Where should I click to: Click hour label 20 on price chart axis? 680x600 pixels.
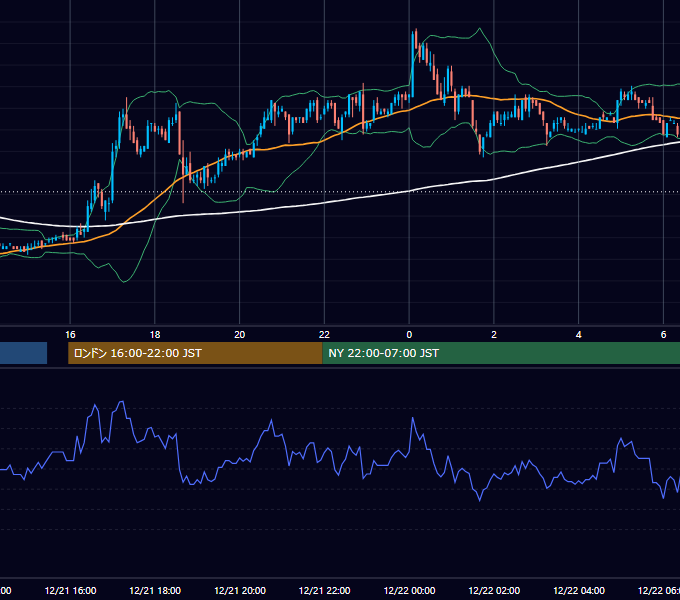[239, 335]
